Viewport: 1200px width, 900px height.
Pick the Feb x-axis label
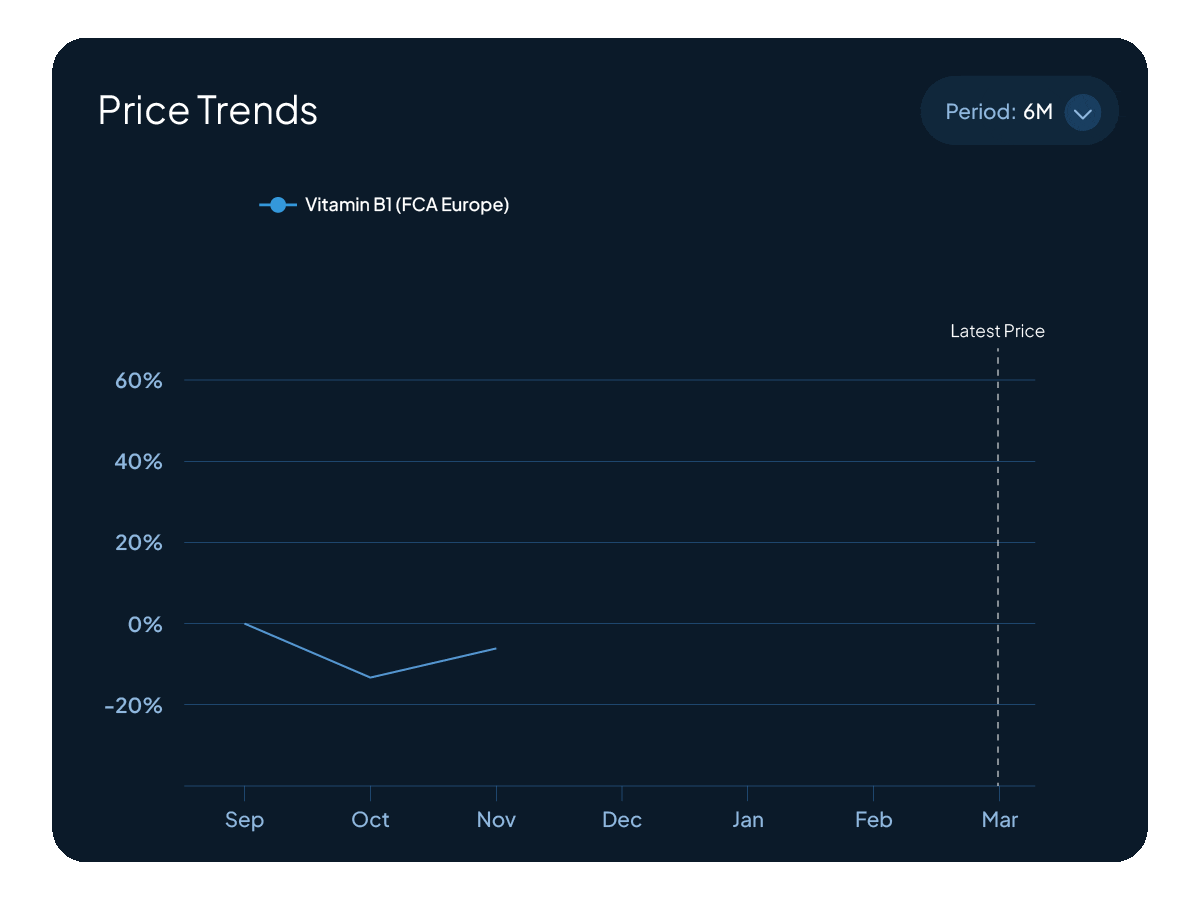click(x=873, y=820)
